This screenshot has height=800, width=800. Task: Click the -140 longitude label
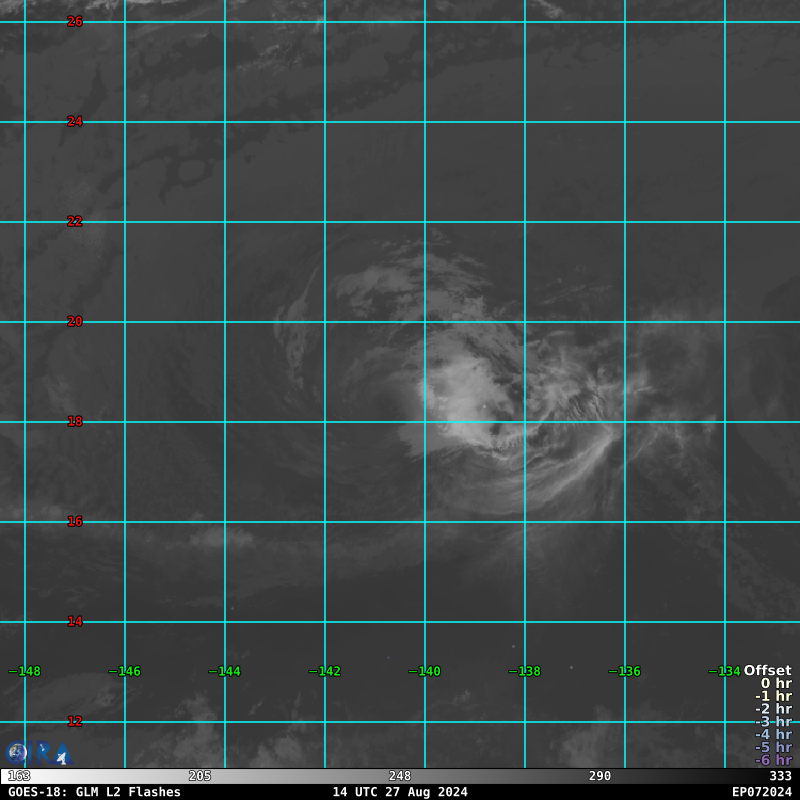point(427,672)
